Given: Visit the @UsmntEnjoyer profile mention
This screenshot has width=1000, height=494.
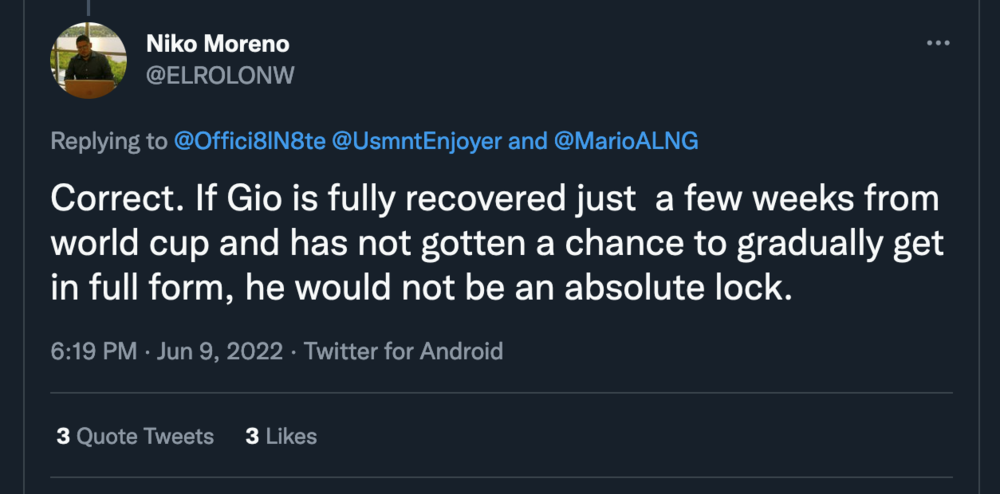Looking at the screenshot, I should click(414, 141).
